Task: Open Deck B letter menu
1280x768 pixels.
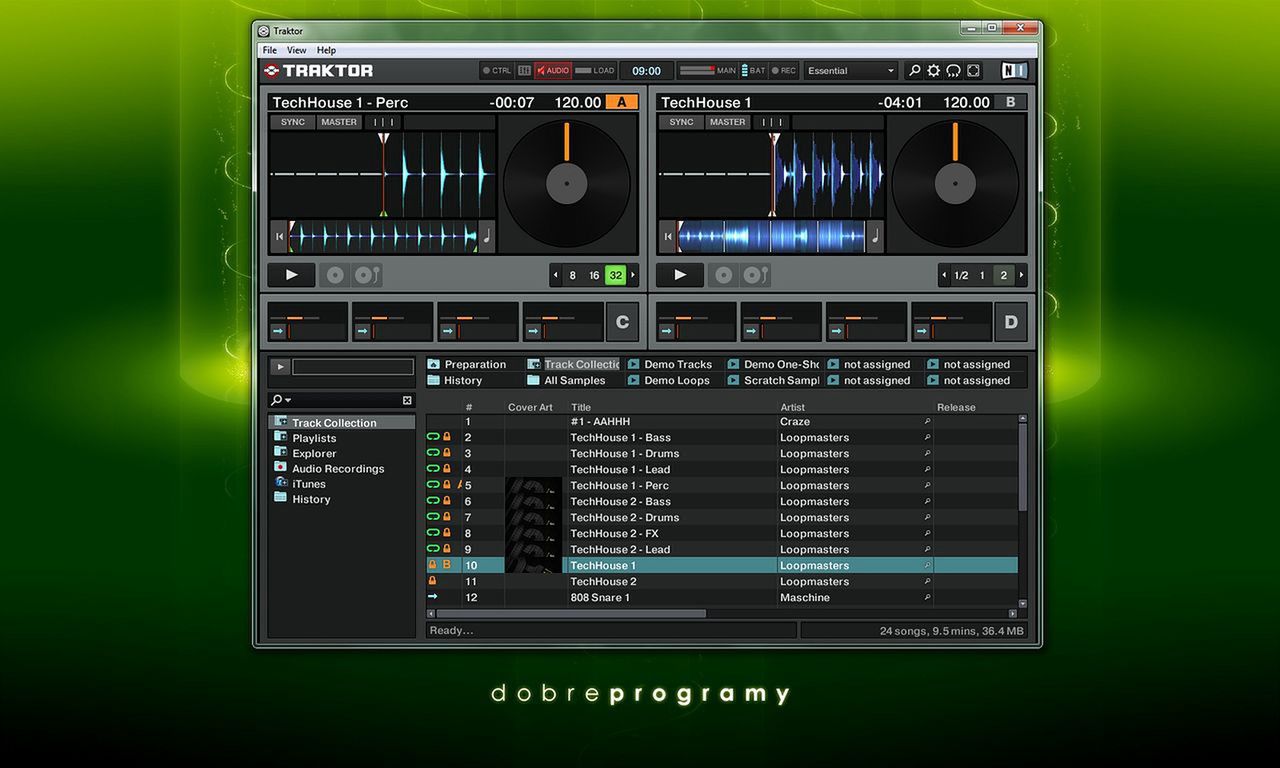Action: (x=1010, y=102)
